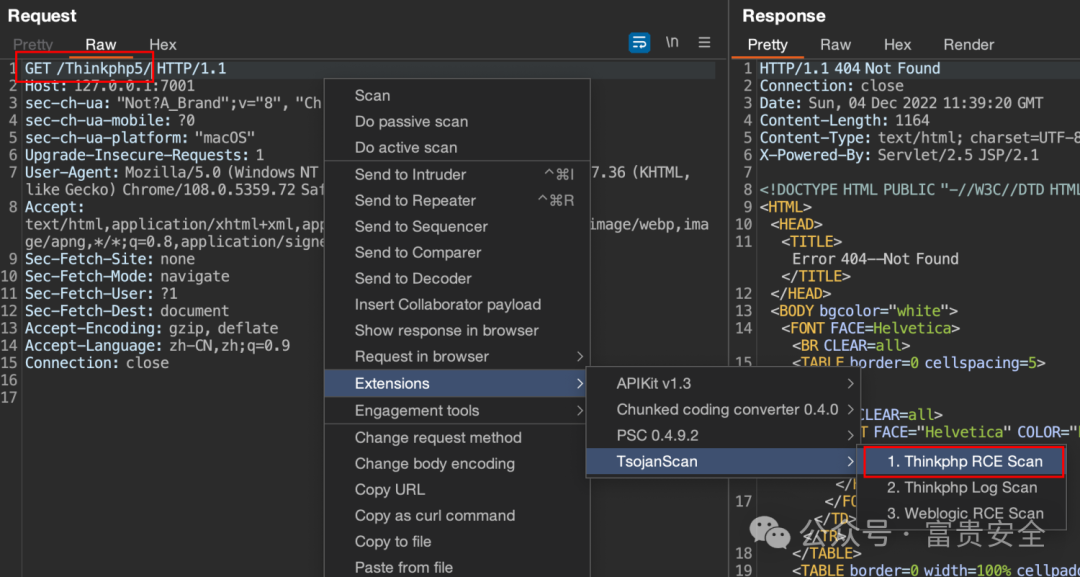Click the Accept-Encoding: gzip, deflate line
Image resolution: width=1080 pixels, height=577 pixels.
tap(152, 328)
